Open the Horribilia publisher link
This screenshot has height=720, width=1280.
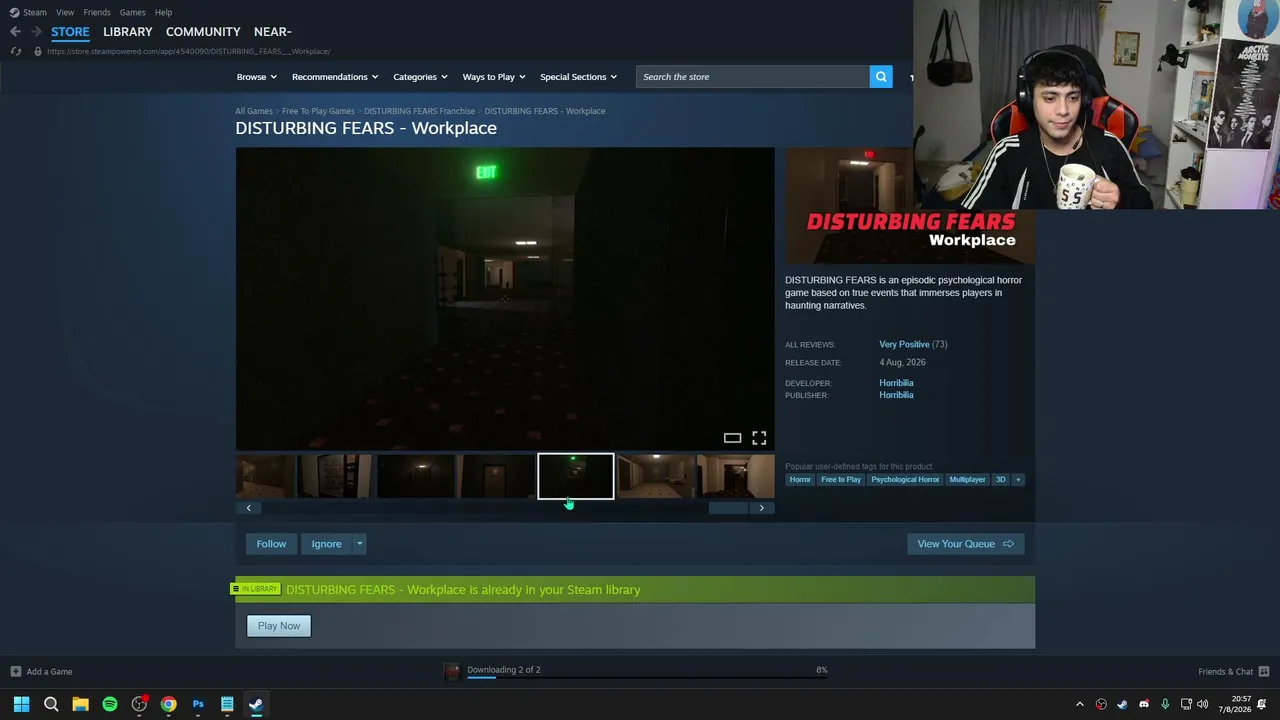click(x=896, y=395)
